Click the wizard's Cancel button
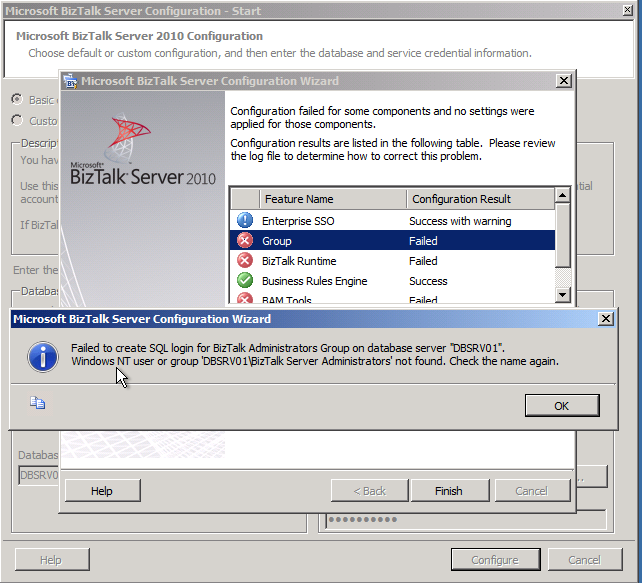 (x=531, y=490)
